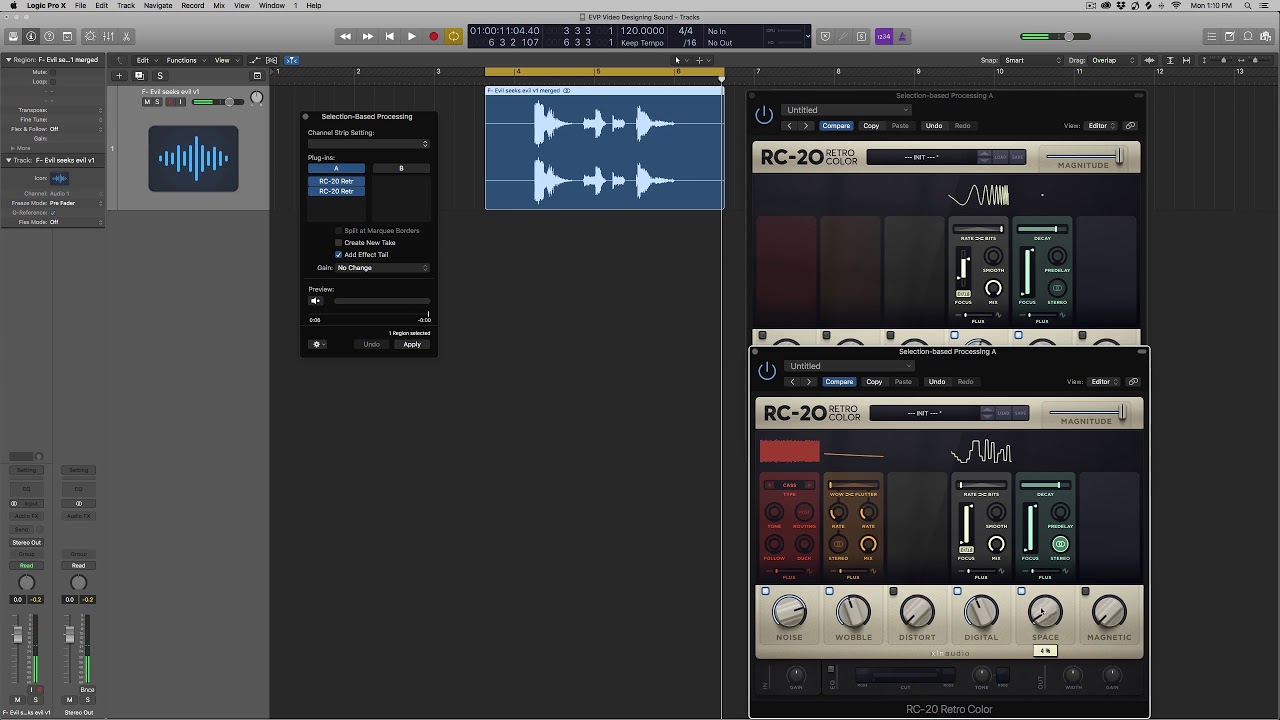The image size is (1280, 720).
Task: Open Channel Strip Setting dropdown
Action: [368, 144]
